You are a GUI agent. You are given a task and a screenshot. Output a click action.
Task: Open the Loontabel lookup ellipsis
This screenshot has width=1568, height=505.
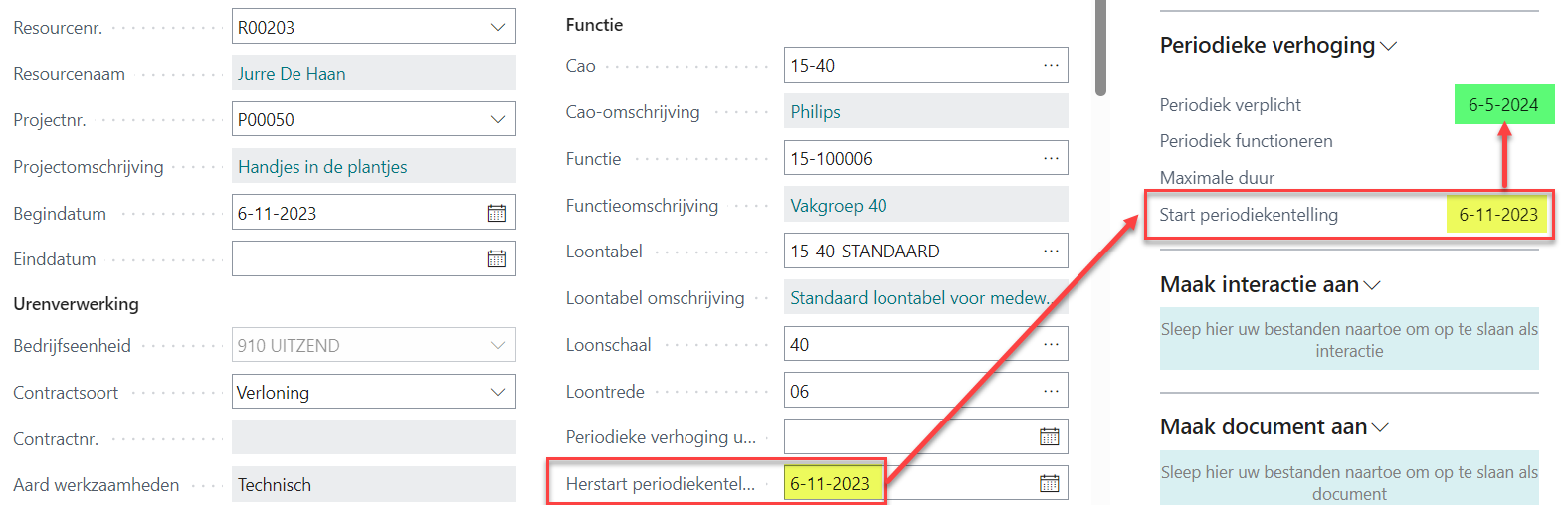tap(1051, 251)
